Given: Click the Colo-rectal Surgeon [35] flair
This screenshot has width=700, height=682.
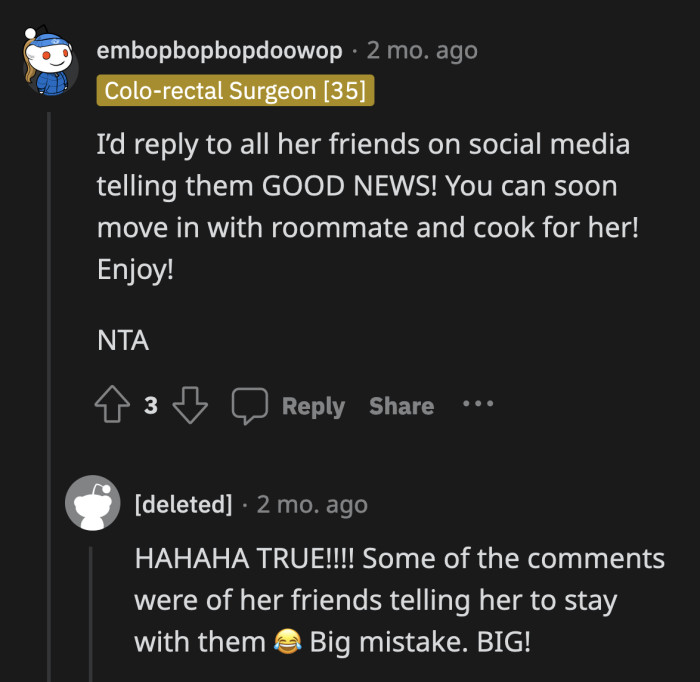Looking at the screenshot, I should coord(236,92).
